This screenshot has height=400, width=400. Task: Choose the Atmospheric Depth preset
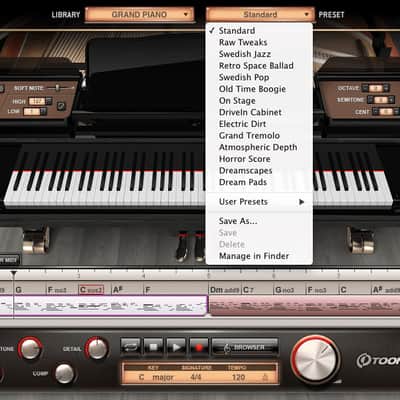[259, 147]
